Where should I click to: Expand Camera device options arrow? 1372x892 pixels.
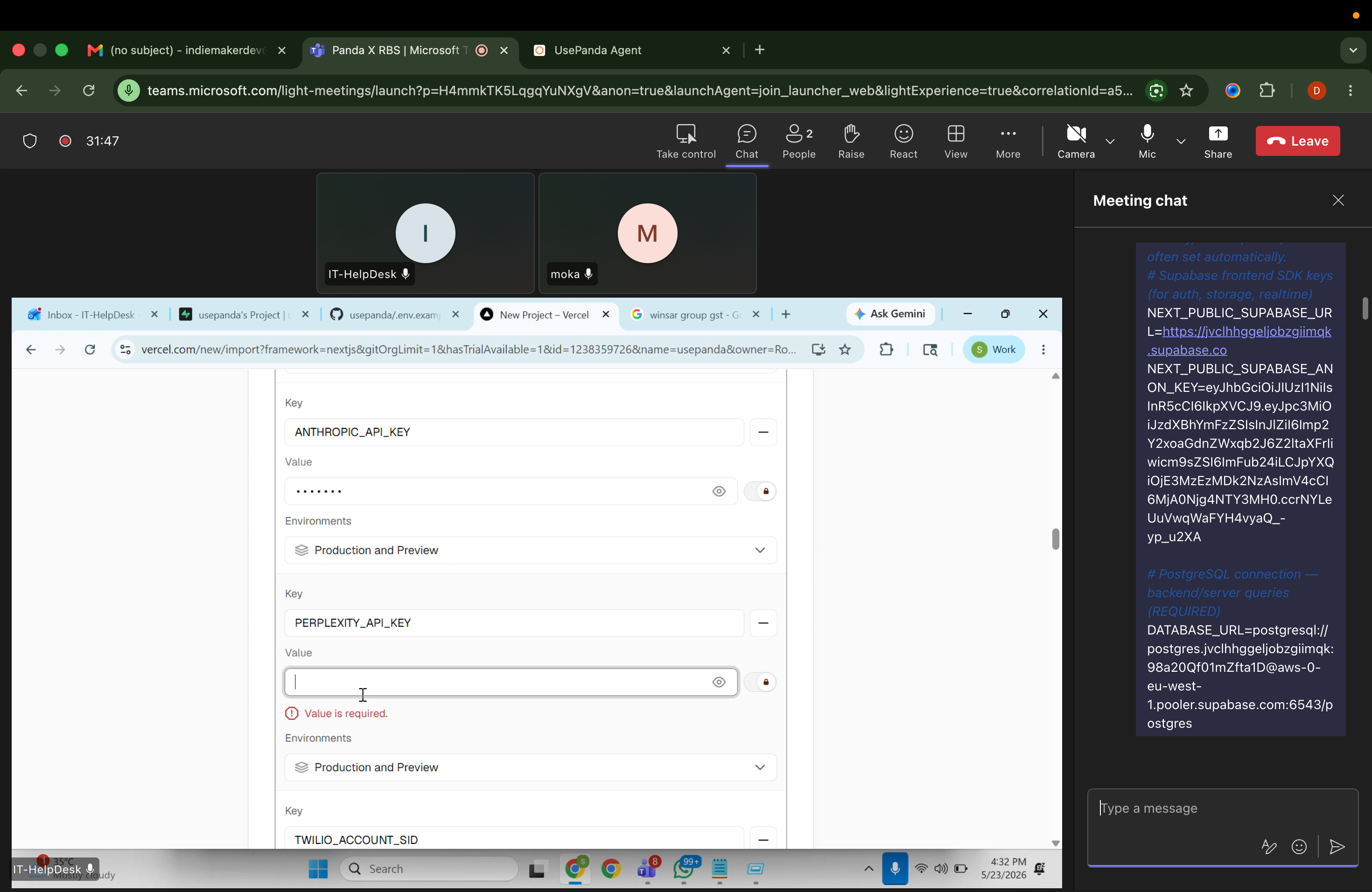1110,141
